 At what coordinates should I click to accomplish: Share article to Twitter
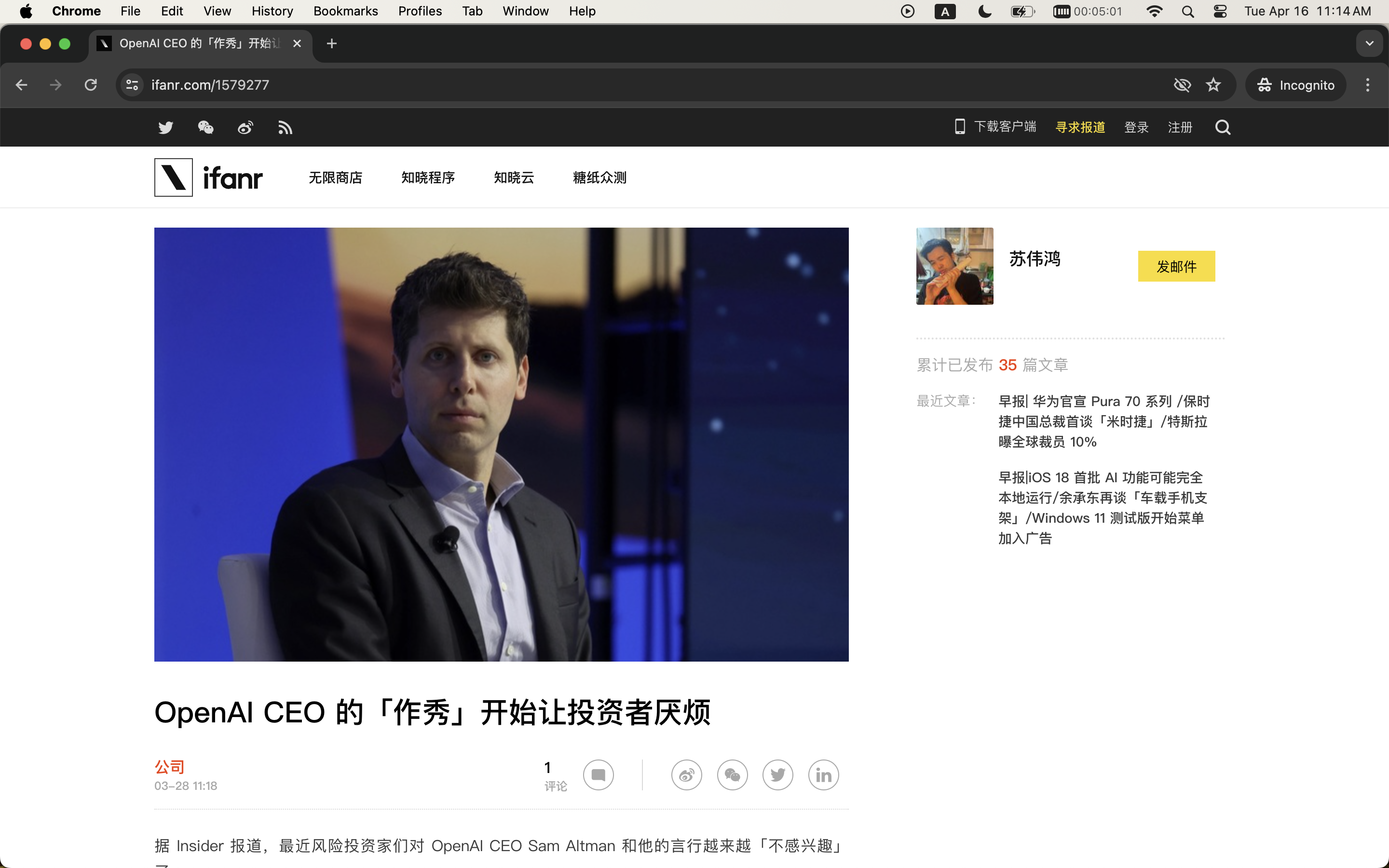[x=778, y=775]
